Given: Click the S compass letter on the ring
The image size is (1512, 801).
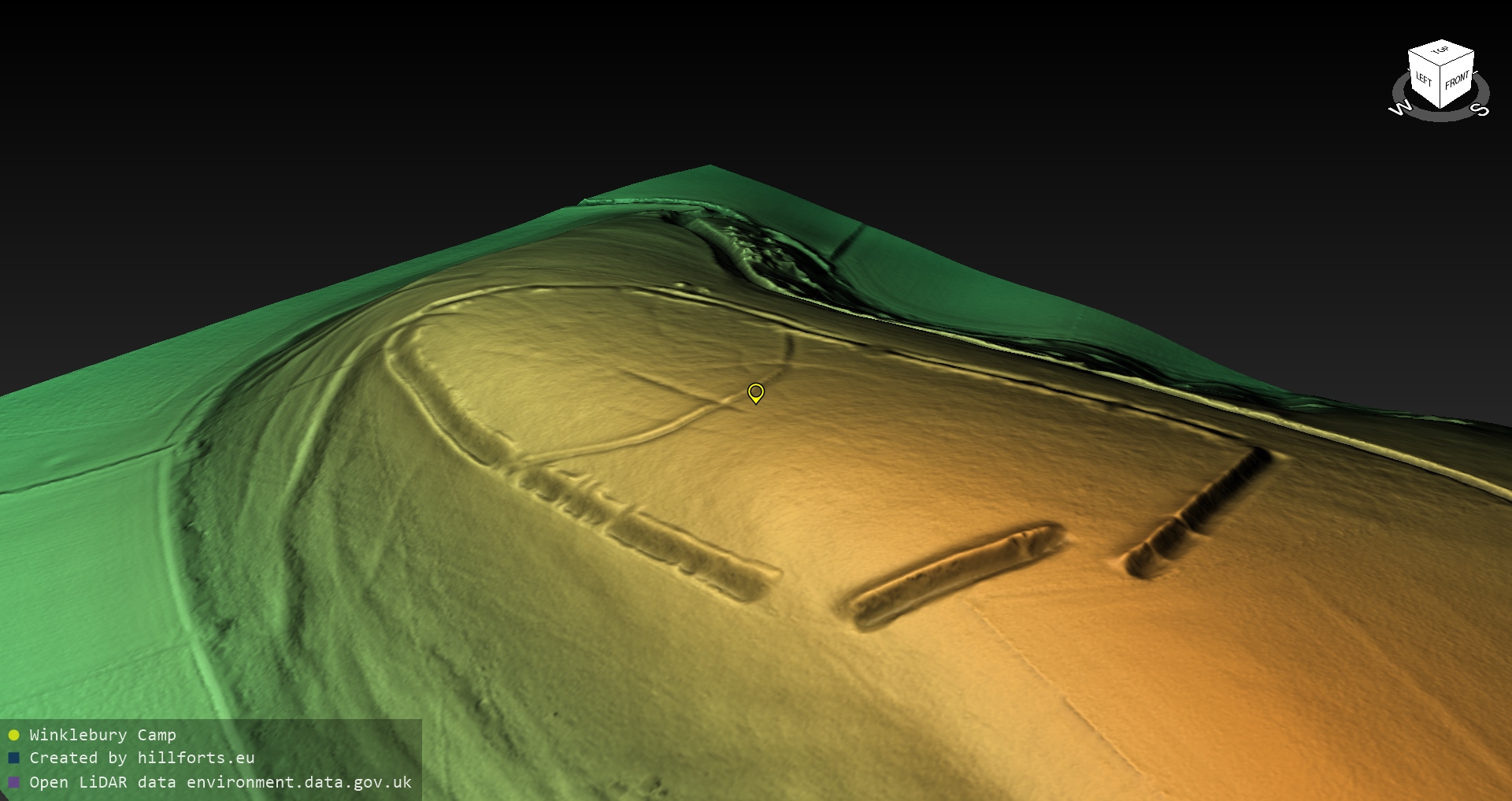Looking at the screenshot, I should (x=1480, y=110).
